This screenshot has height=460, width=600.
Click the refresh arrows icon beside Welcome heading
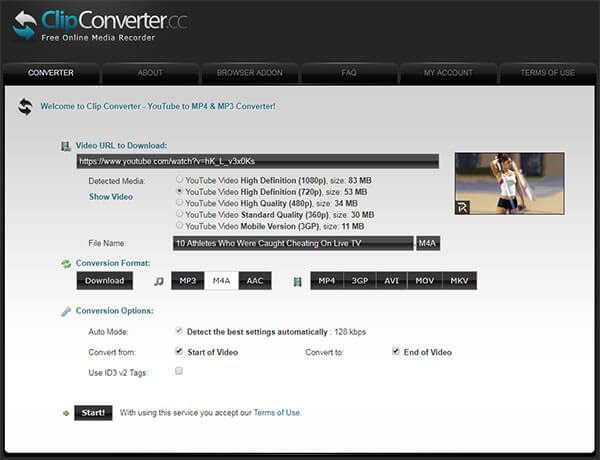(x=25, y=107)
